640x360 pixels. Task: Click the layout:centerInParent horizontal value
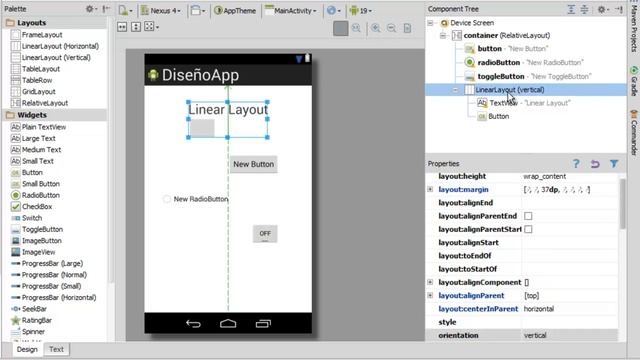pos(539,309)
